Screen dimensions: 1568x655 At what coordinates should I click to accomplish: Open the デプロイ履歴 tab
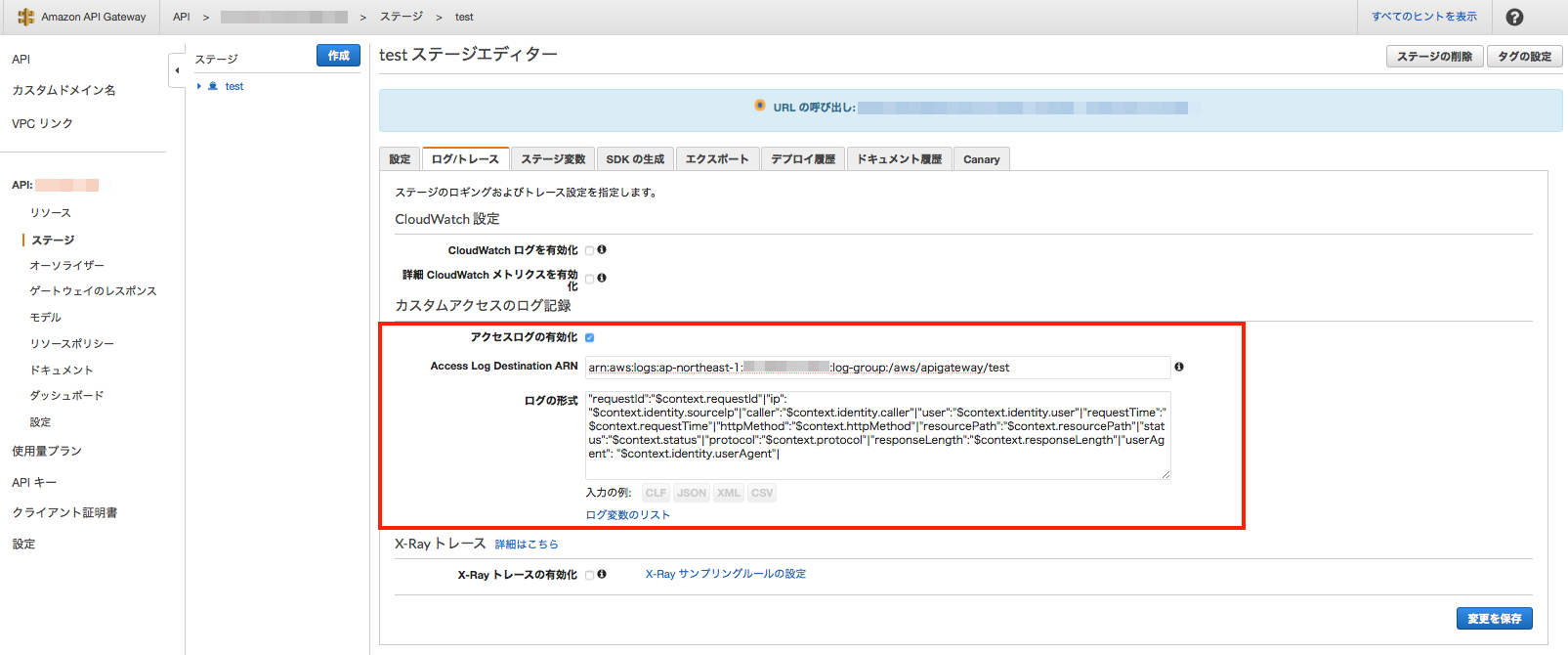pyautogui.click(x=803, y=159)
